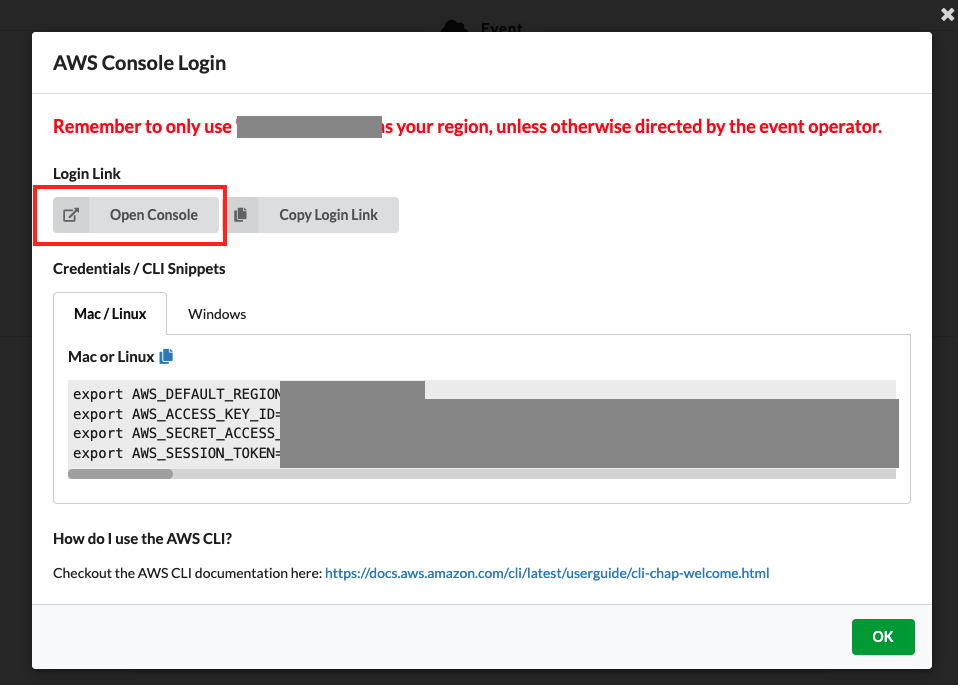Click the Copy Login Link button label
The width and height of the screenshot is (958, 685).
(x=329, y=215)
